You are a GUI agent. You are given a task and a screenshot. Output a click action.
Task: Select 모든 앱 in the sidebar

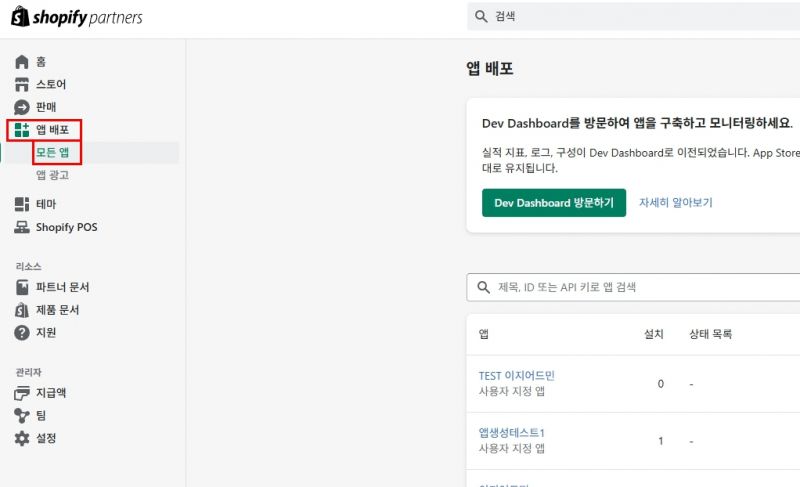(52, 153)
